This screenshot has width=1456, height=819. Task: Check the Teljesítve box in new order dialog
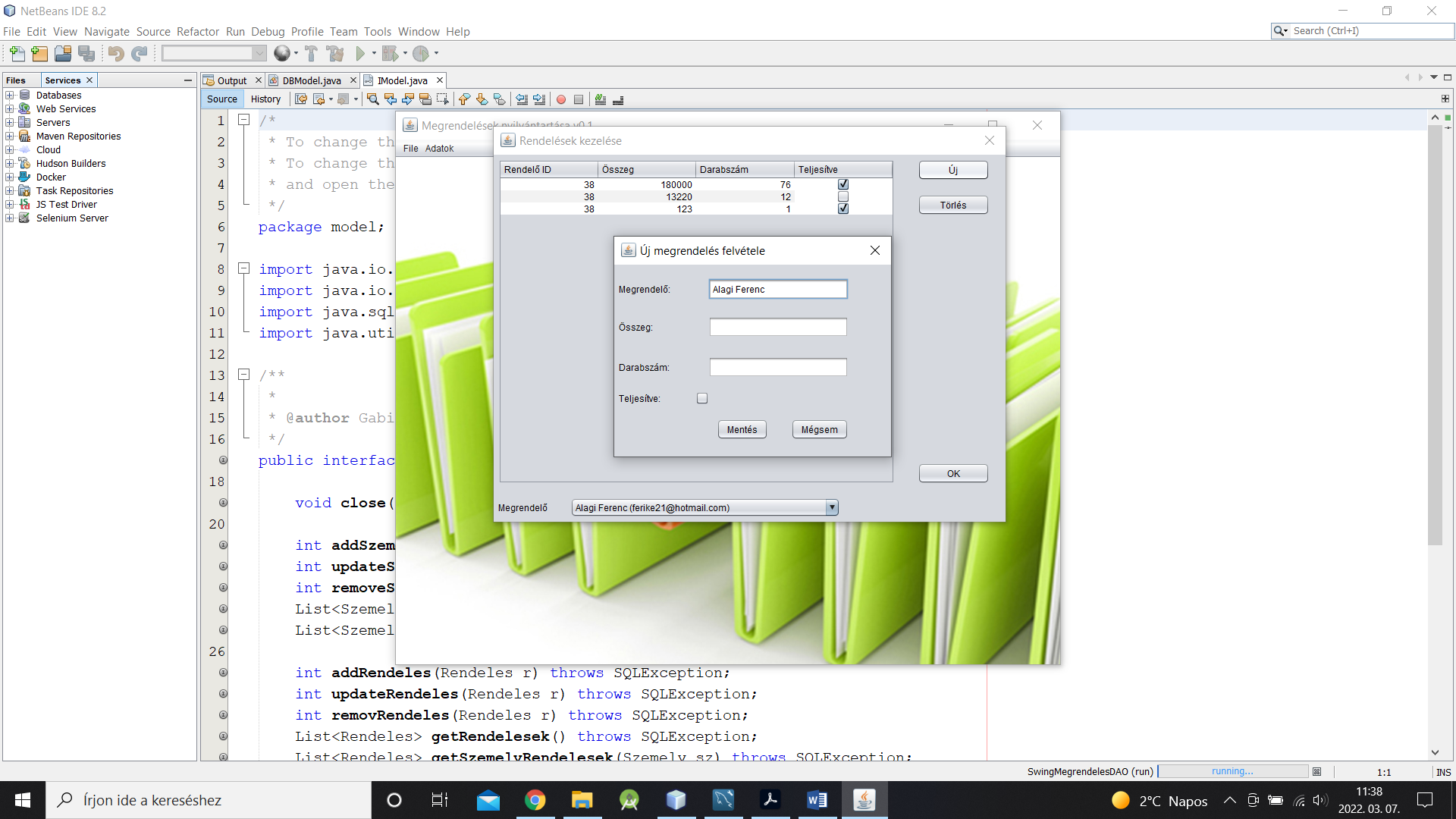click(x=702, y=398)
